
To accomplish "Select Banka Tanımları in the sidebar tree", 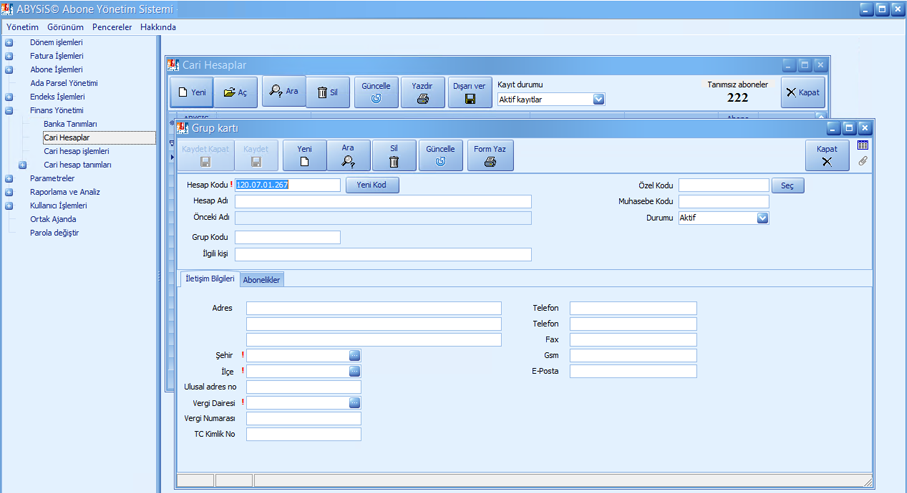I will pos(70,124).
